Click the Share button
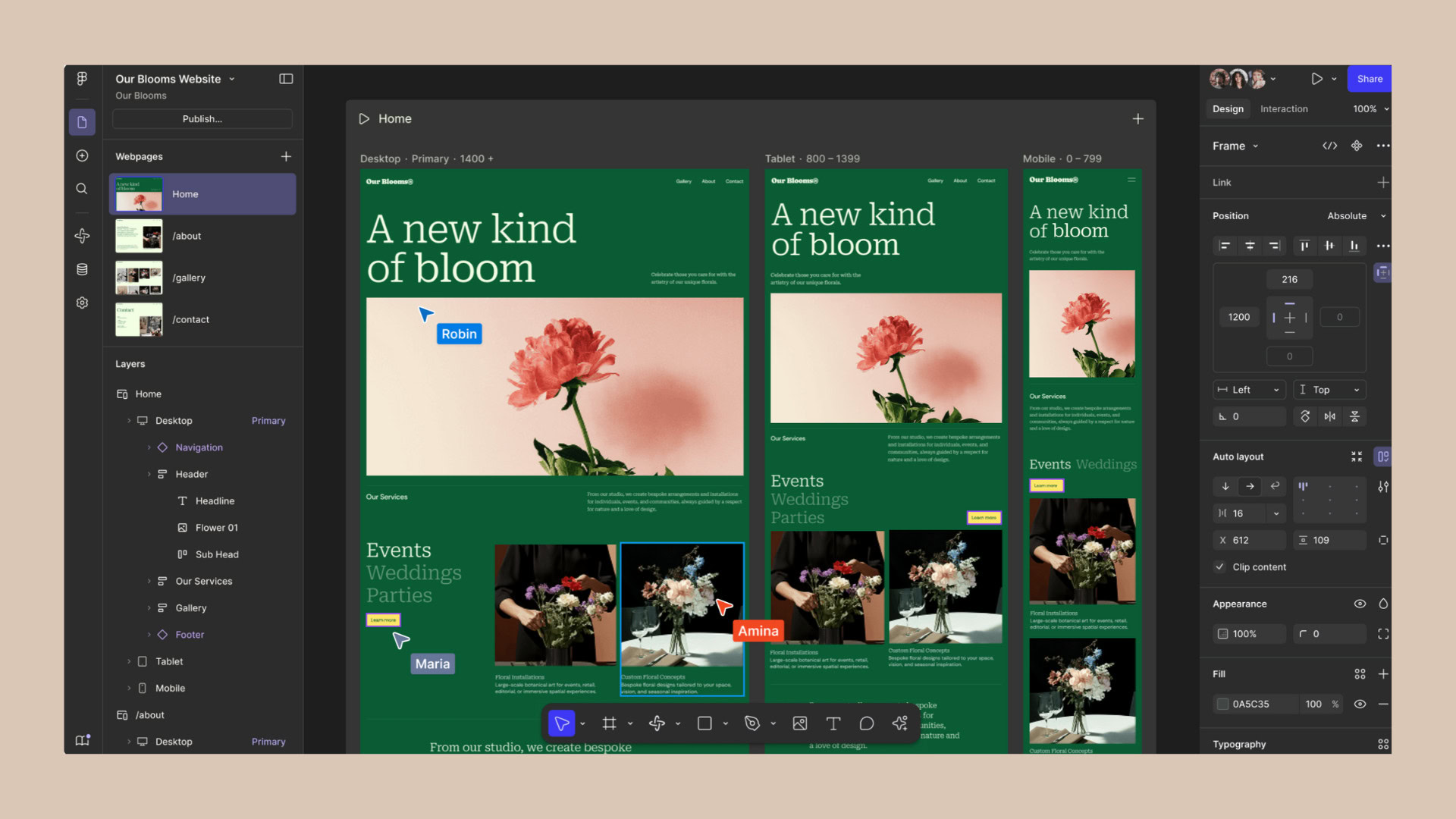The height and width of the screenshot is (819, 1456). [1369, 79]
